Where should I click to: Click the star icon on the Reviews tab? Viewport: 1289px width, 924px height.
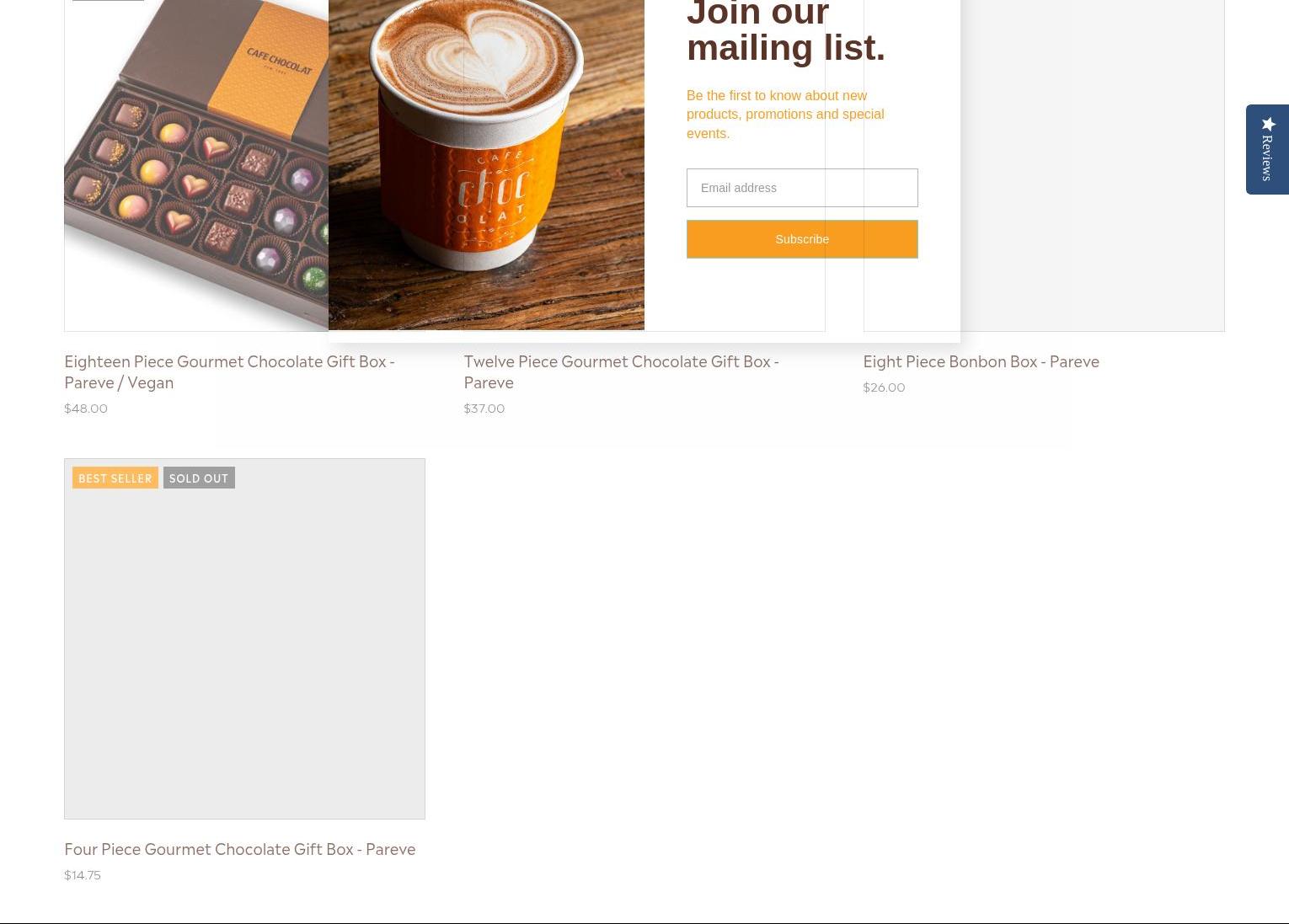1268,124
